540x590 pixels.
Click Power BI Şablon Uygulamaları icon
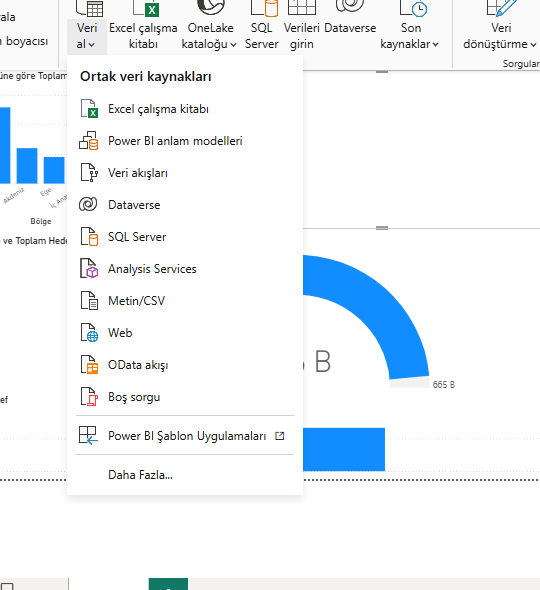click(x=88, y=436)
